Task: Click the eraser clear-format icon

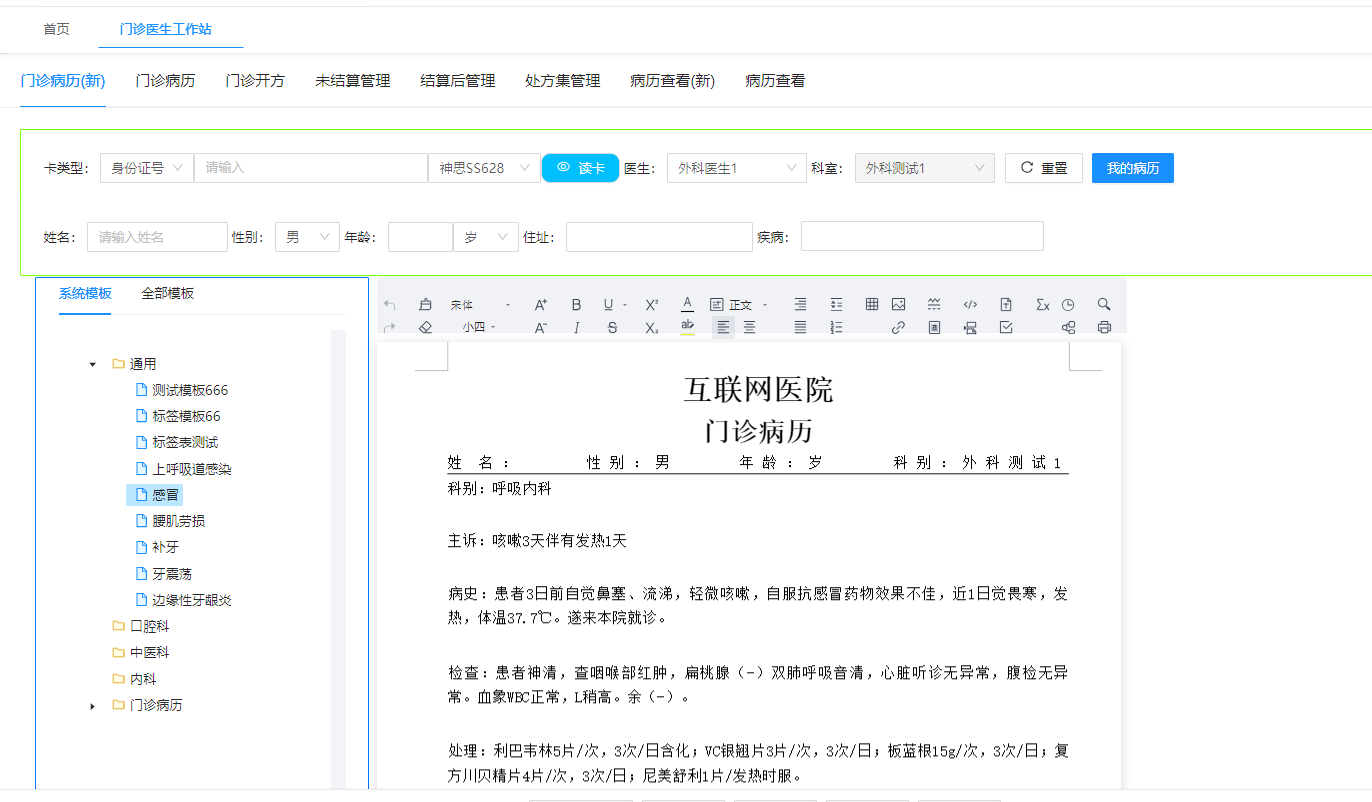Action: pyautogui.click(x=425, y=327)
